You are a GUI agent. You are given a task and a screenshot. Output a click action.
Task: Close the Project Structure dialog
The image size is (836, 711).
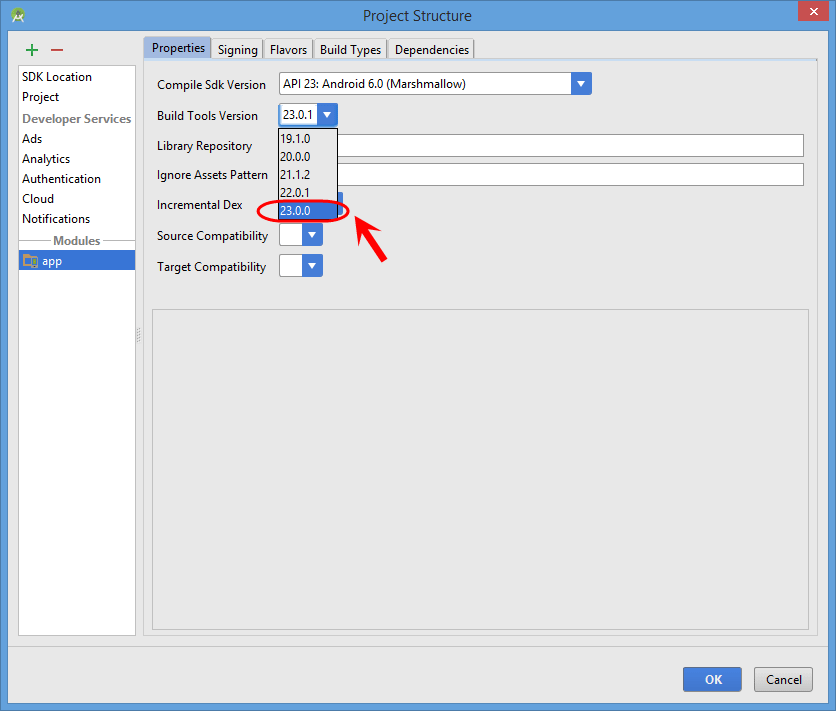pyautogui.click(x=813, y=11)
